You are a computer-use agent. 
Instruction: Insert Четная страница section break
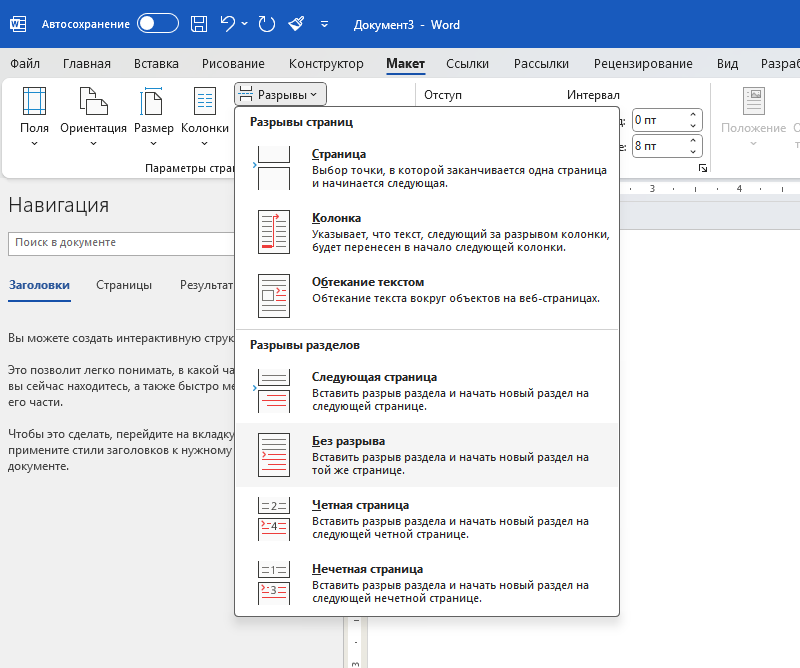pos(427,519)
